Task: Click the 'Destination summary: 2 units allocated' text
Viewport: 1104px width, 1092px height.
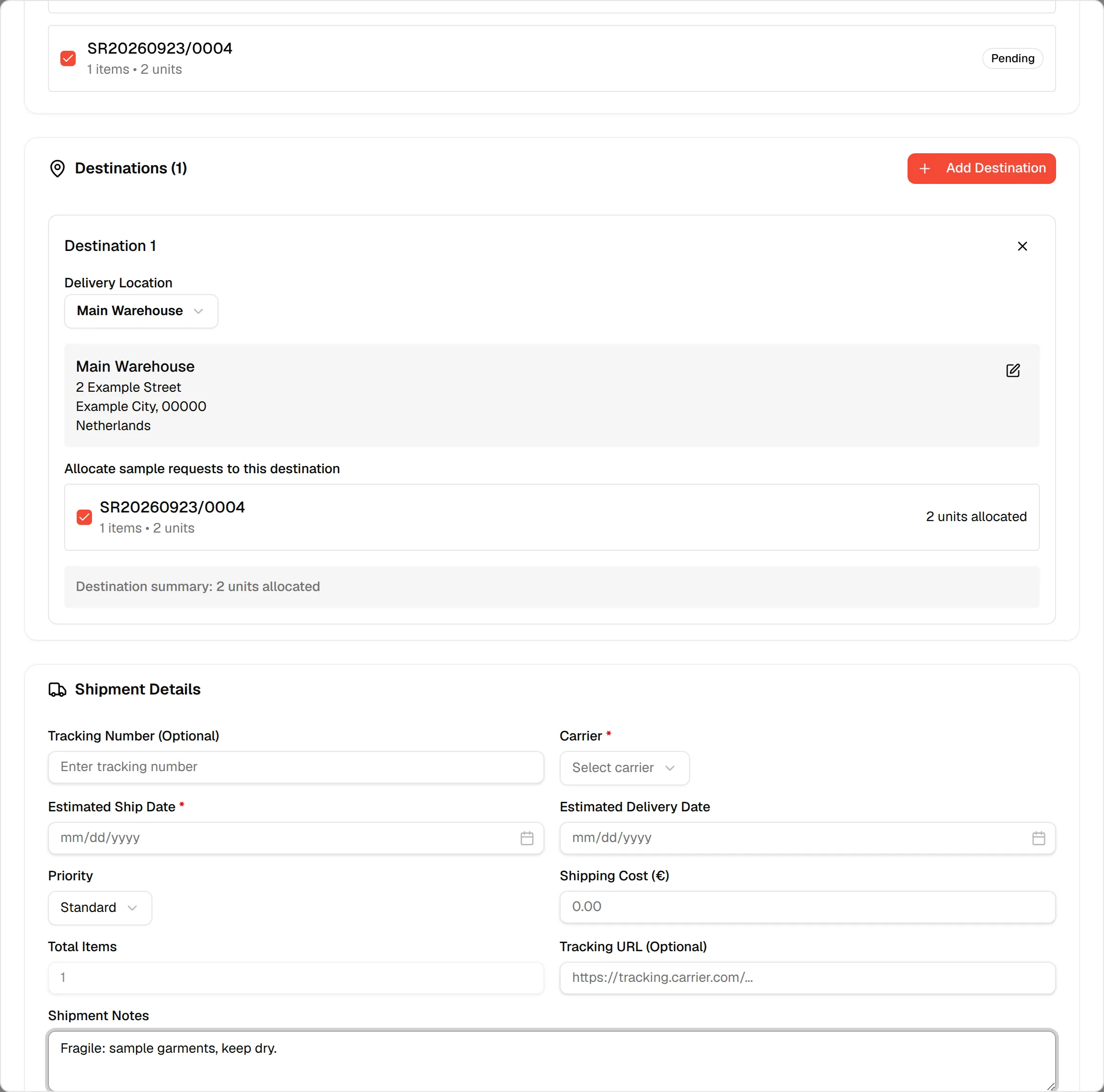Action: tap(198, 587)
